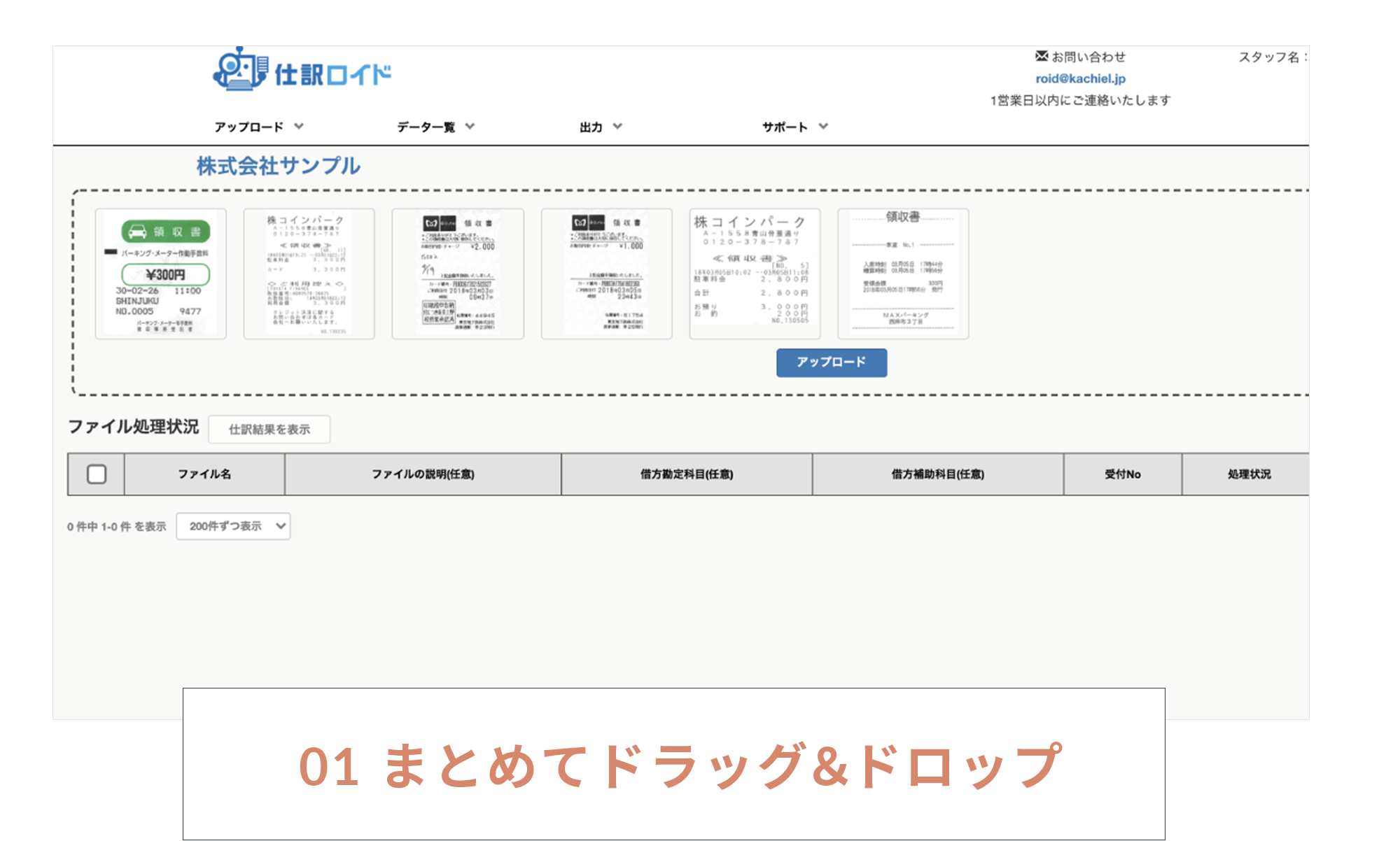Expand the chevron next to アップロード
The image size is (1400, 841).
pyautogui.click(x=300, y=127)
